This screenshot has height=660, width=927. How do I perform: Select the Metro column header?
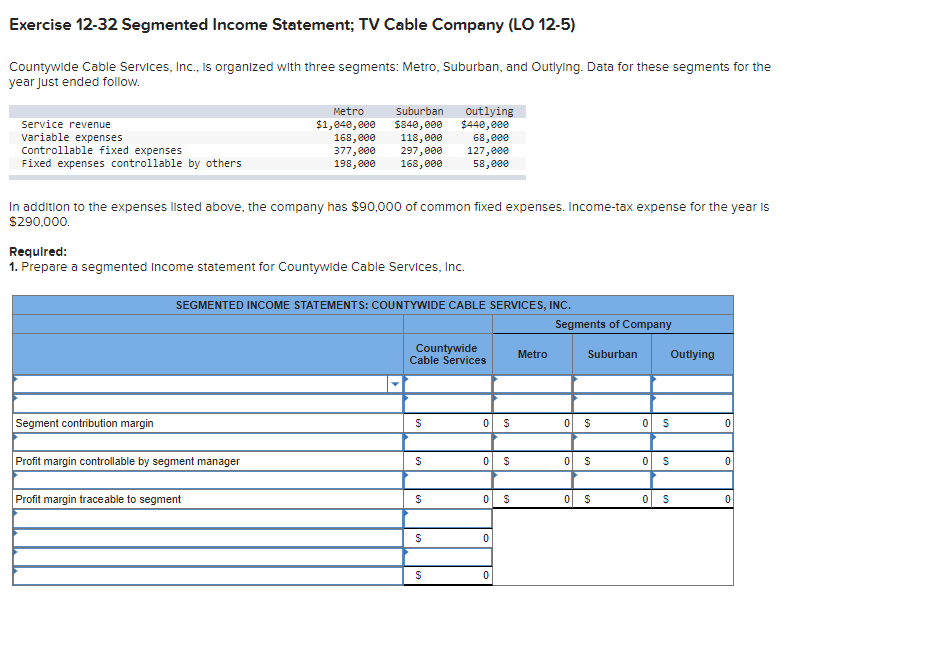532,353
